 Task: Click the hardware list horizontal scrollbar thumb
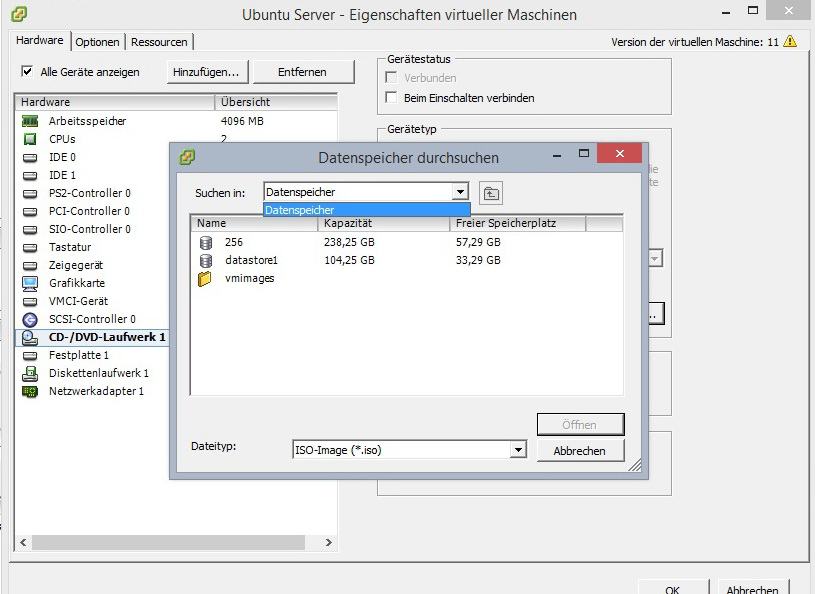click(x=168, y=543)
